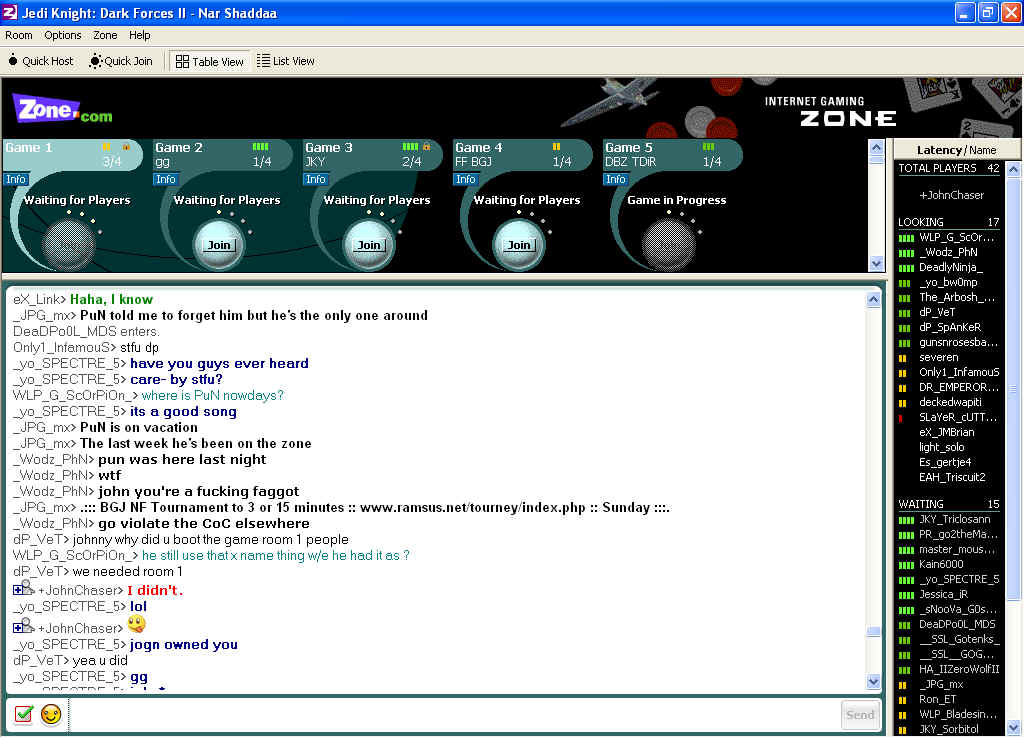Viewport: 1024px width, 738px height.
Task: Click the latency bars beside JKY_Triclosann
Action: click(906, 521)
